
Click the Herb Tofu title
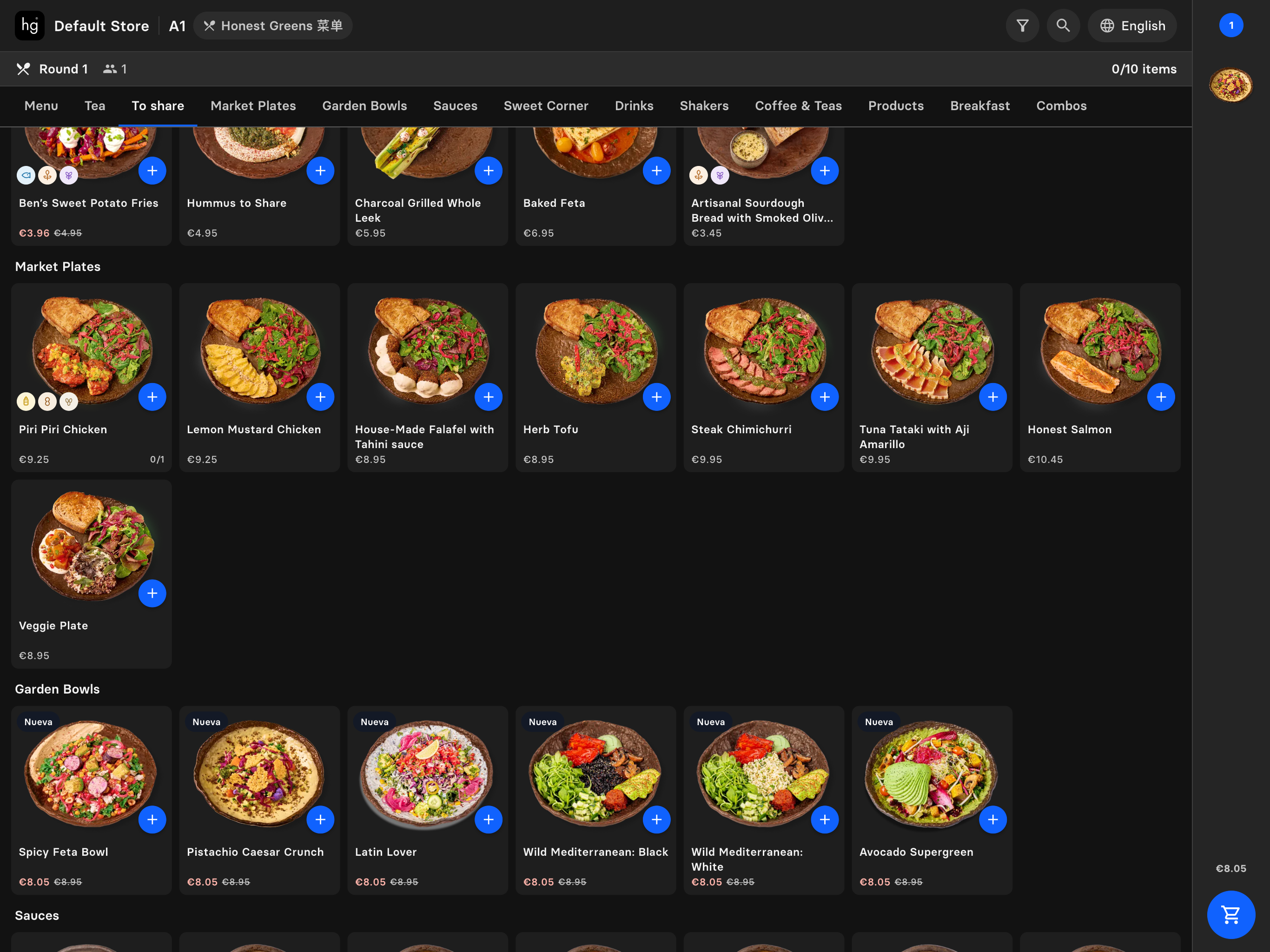click(x=550, y=430)
